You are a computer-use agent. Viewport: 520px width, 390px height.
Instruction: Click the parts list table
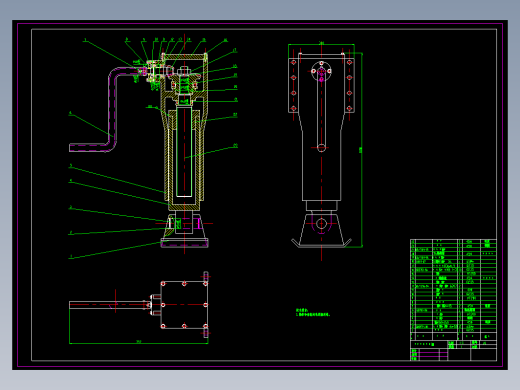(x=453, y=289)
